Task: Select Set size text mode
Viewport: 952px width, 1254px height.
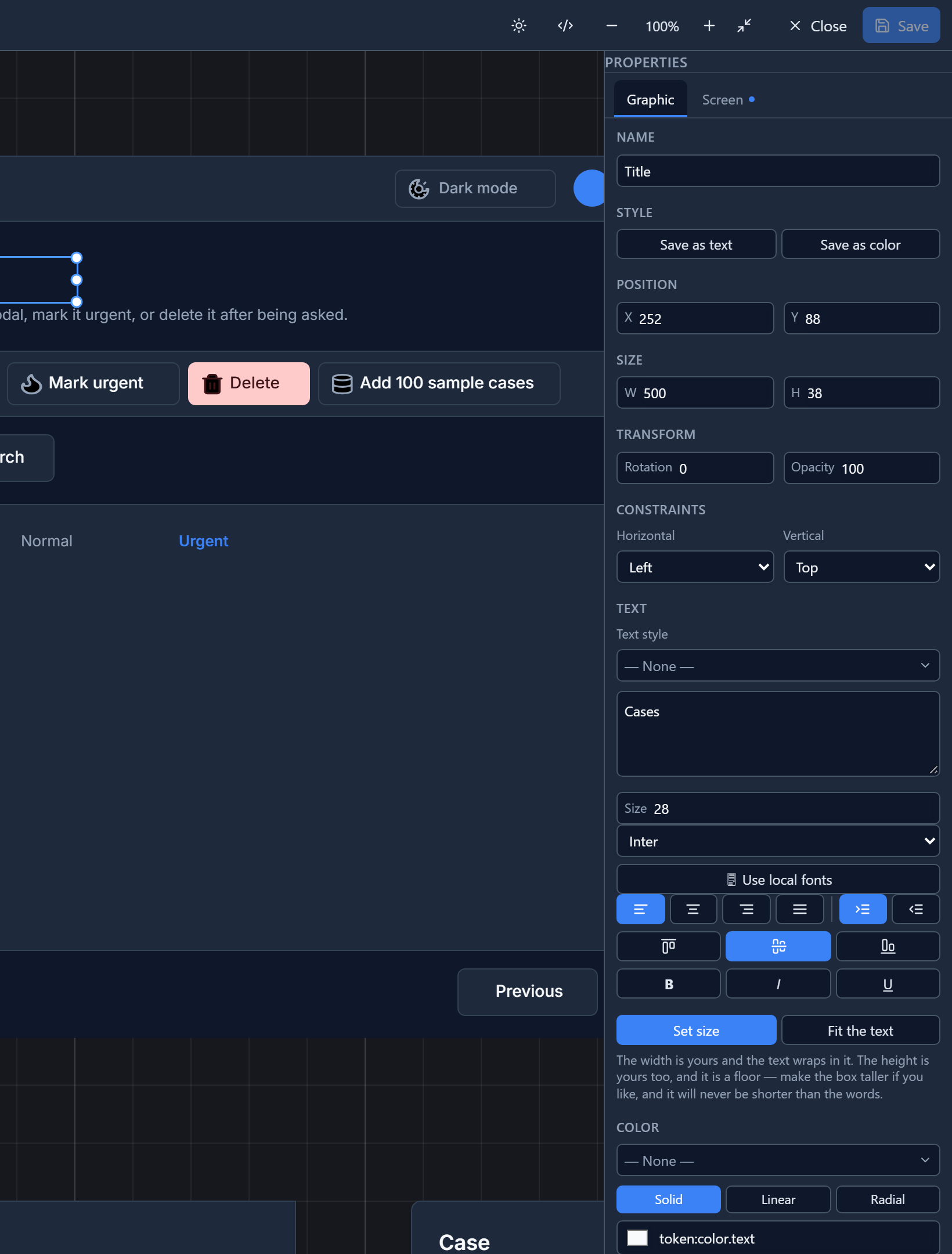Action: (x=696, y=1030)
